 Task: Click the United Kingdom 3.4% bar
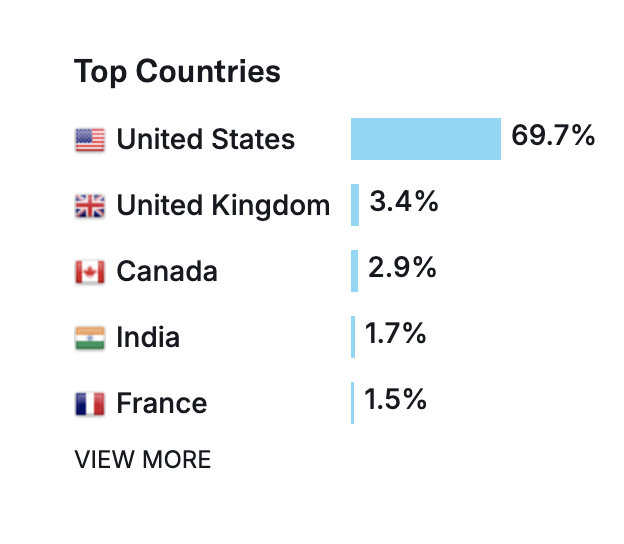tap(355, 205)
